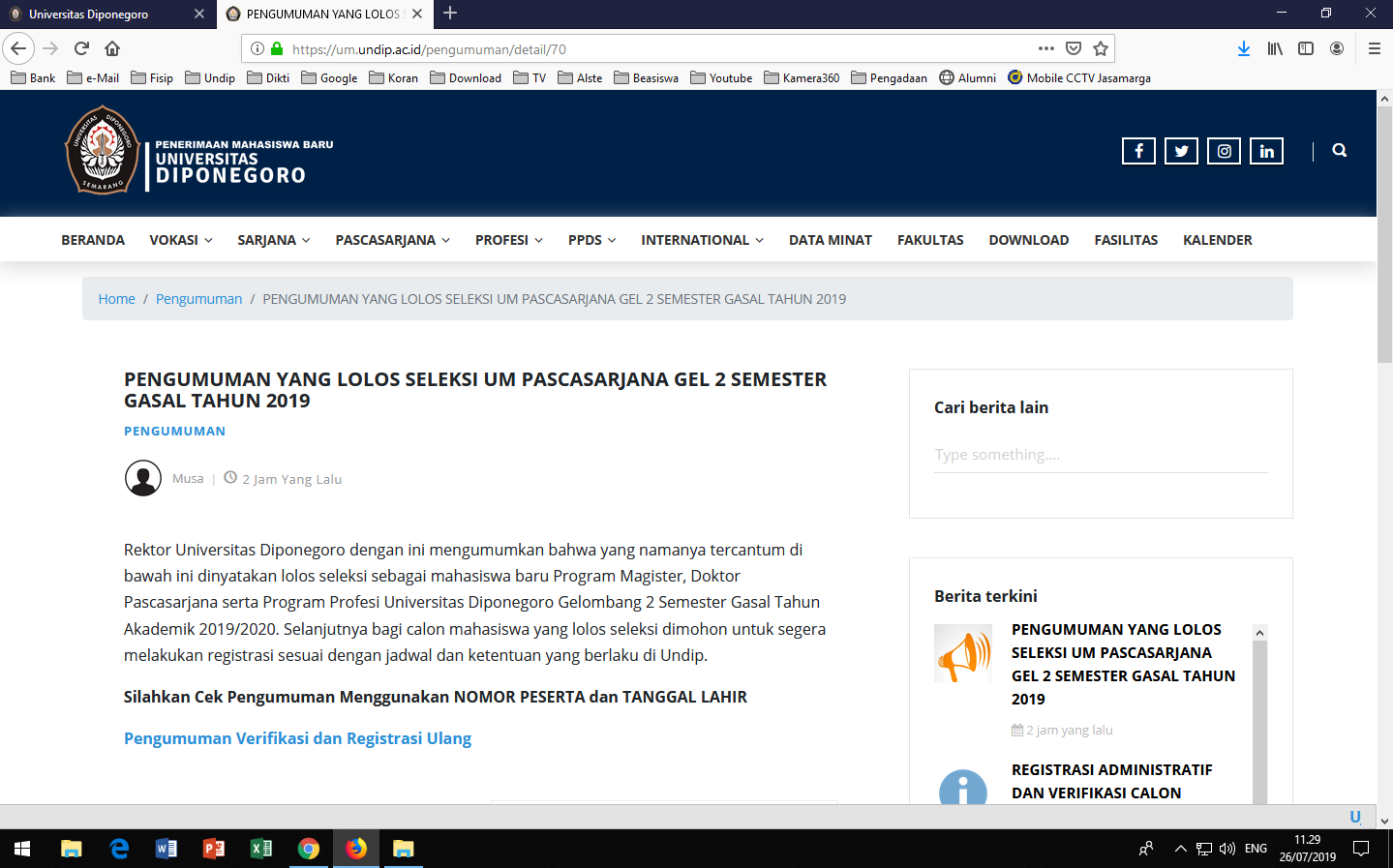Open the Facebook social icon
1393x868 pixels.
(x=1138, y=151)
